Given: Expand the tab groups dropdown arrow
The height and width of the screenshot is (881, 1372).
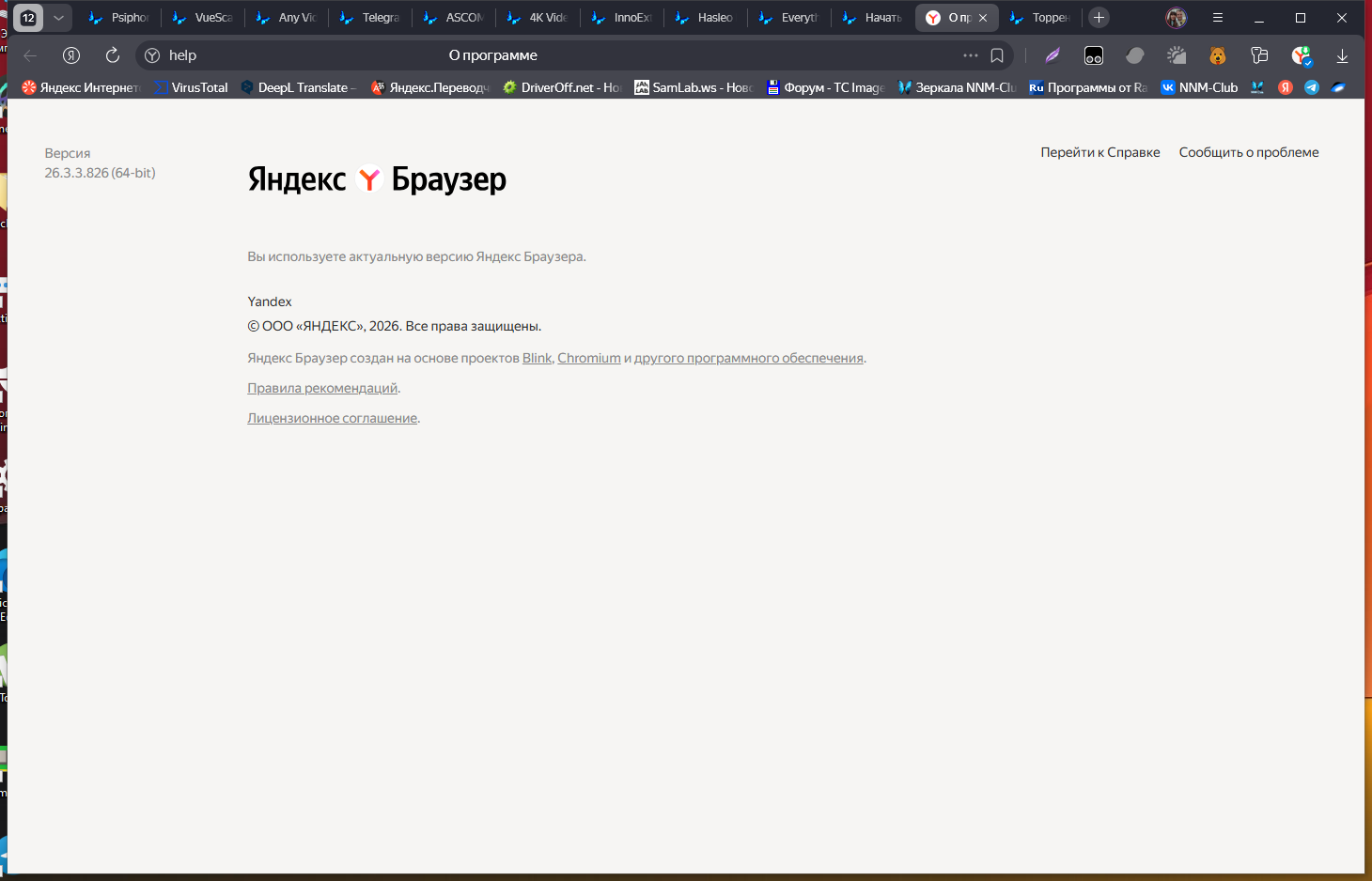Looking at the screenshot, I should (x=58, y=18).
